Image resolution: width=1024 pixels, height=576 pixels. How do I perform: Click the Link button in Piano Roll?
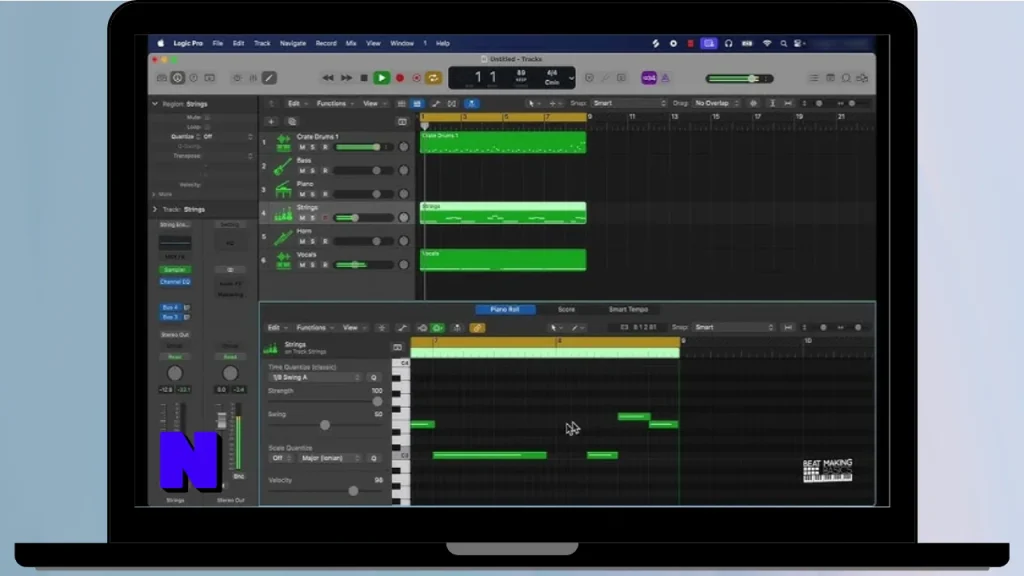click(477, 328)
